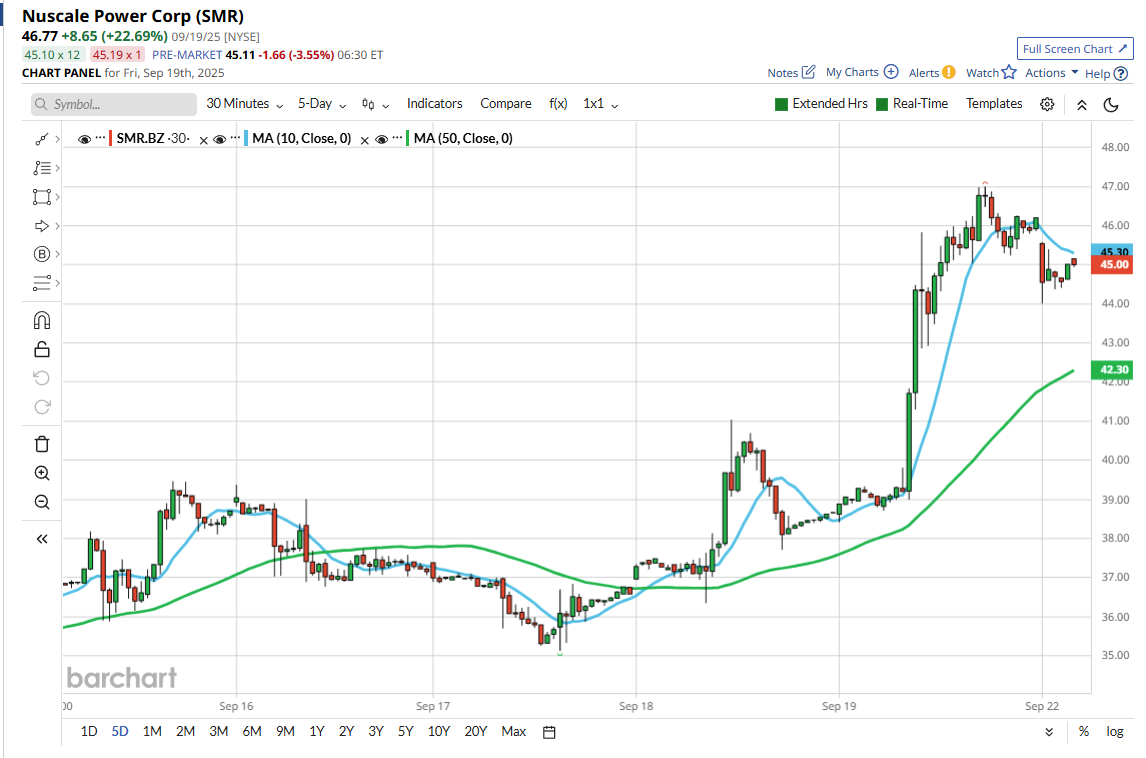Open the Indicators menu
1146x758 pixels.
[434, 104]
